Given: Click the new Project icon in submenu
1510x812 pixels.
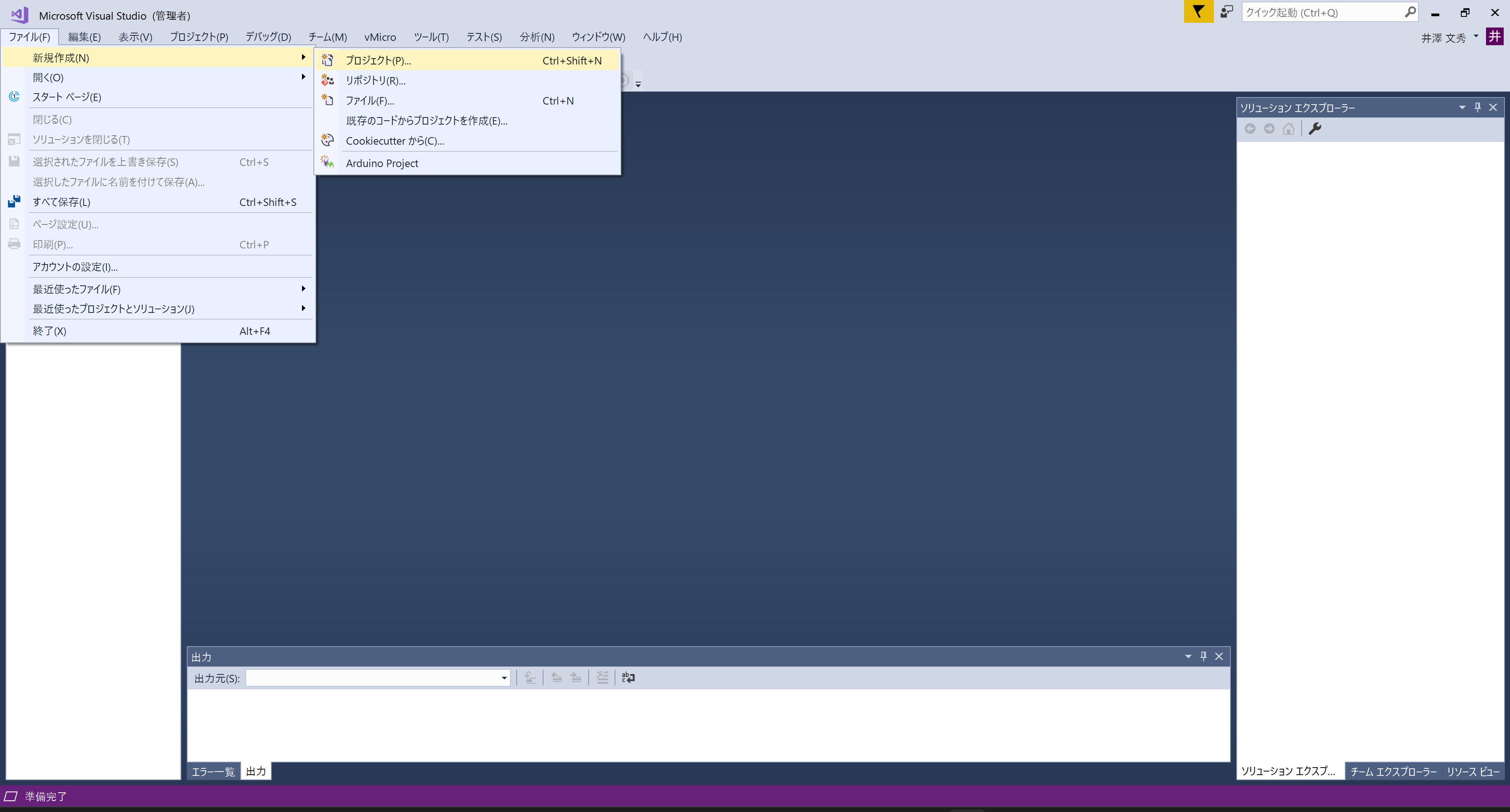Looking at the screenshot, I should point(328,60).
